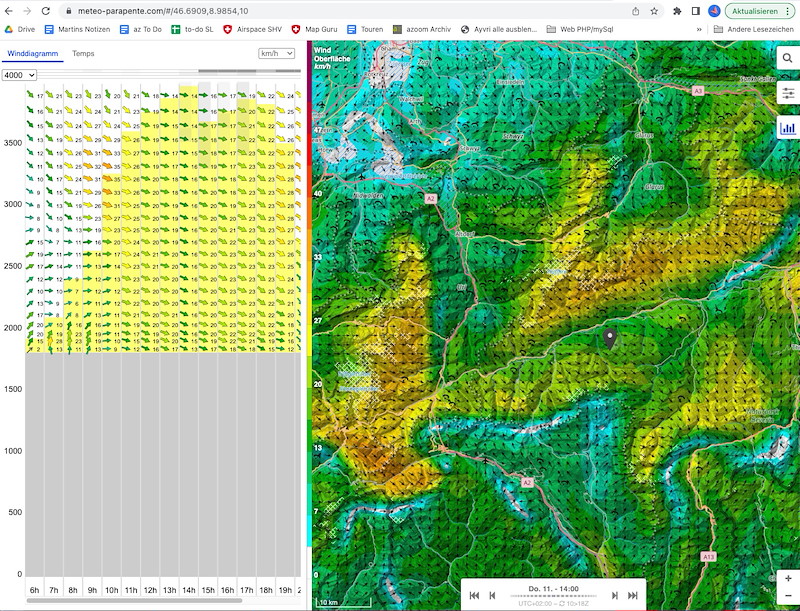Toggle the wind diagram chart panel
The width and height of the screenshot is (800, 611).
click(788, 128)
